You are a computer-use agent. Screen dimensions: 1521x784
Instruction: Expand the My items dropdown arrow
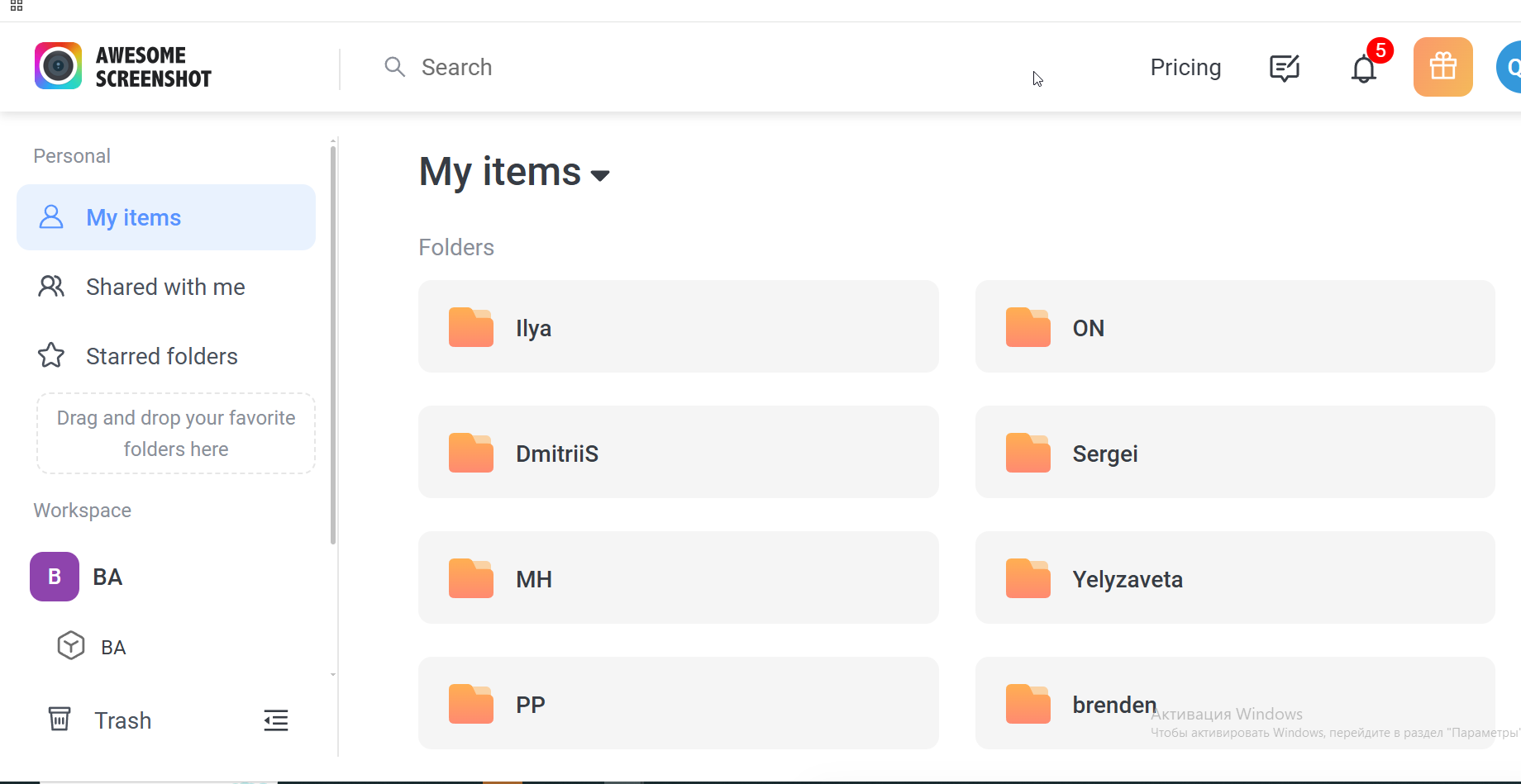[x=601, y=175]
